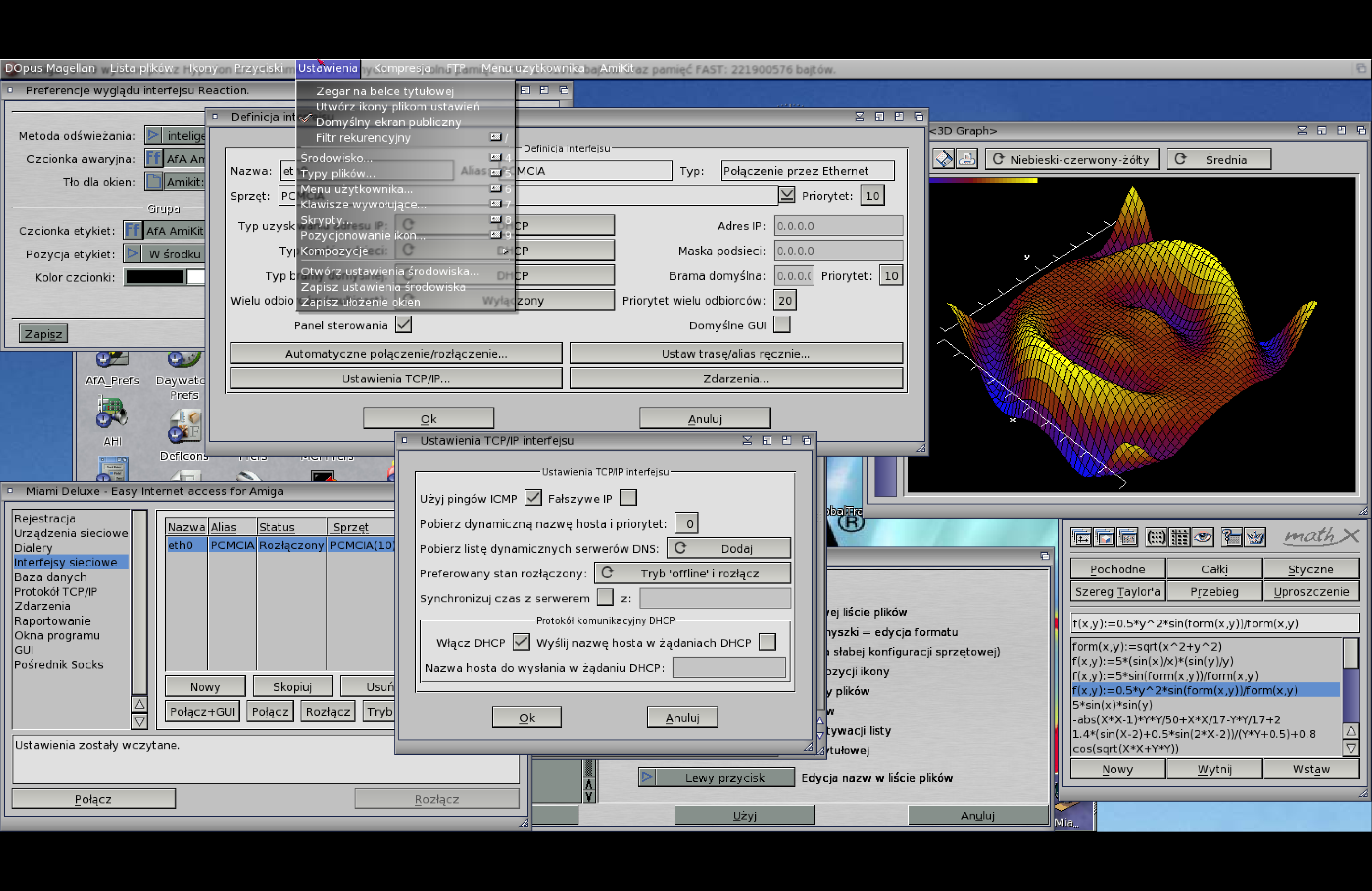Image resolution: width=1372 pixels, height=891 pixels.
Task: Open the dotted pattern window icon in mathX
Action: tap(1127, 537)
